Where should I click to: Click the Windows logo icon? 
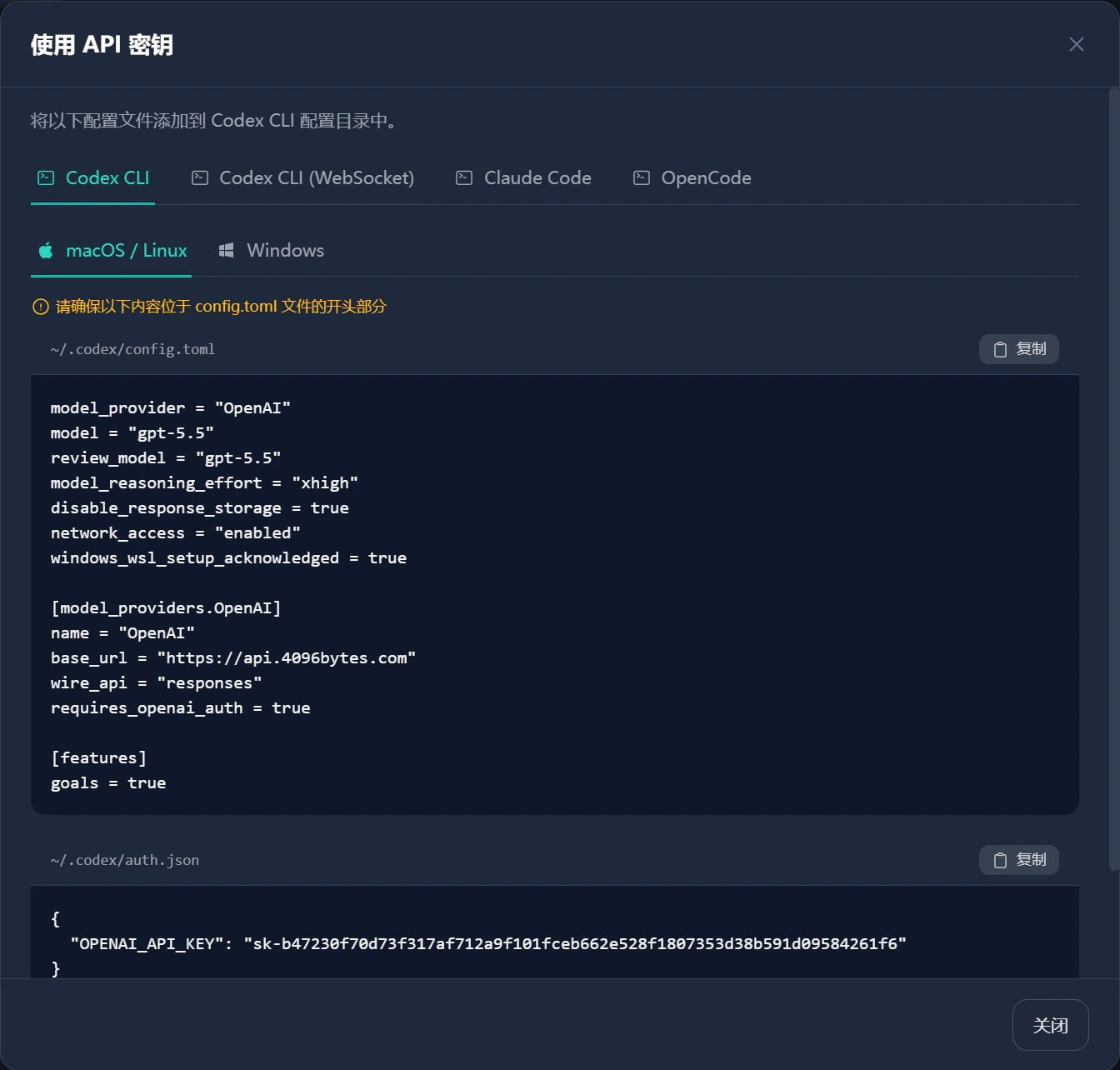click(x=226, y=250)
